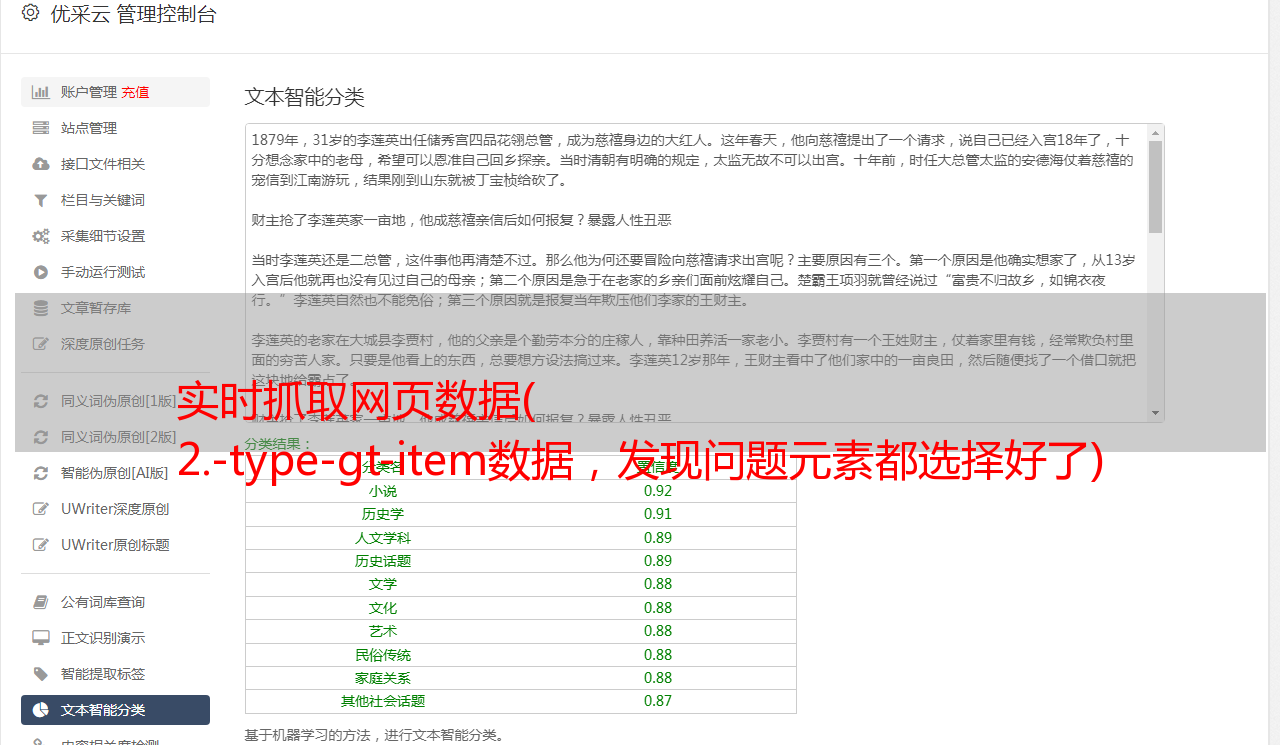Image resolution: width=1280 pixels, height=745 pixels.
Task: Click the 历史学 category cell
Action: [x=383, y=514]
